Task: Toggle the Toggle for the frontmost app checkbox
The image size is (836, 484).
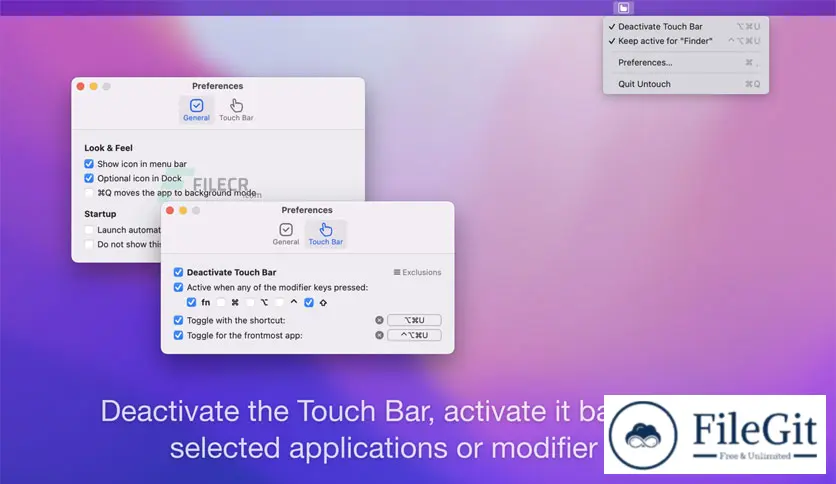Action: pyautogui.click(x=179, y=335)
